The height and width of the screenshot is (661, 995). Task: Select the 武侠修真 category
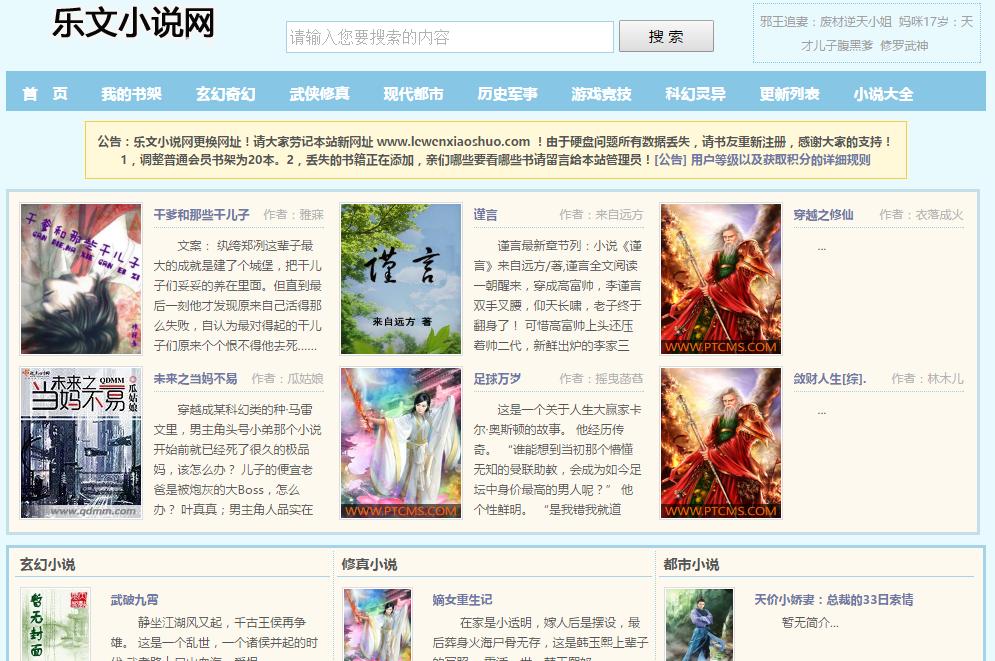319,93
